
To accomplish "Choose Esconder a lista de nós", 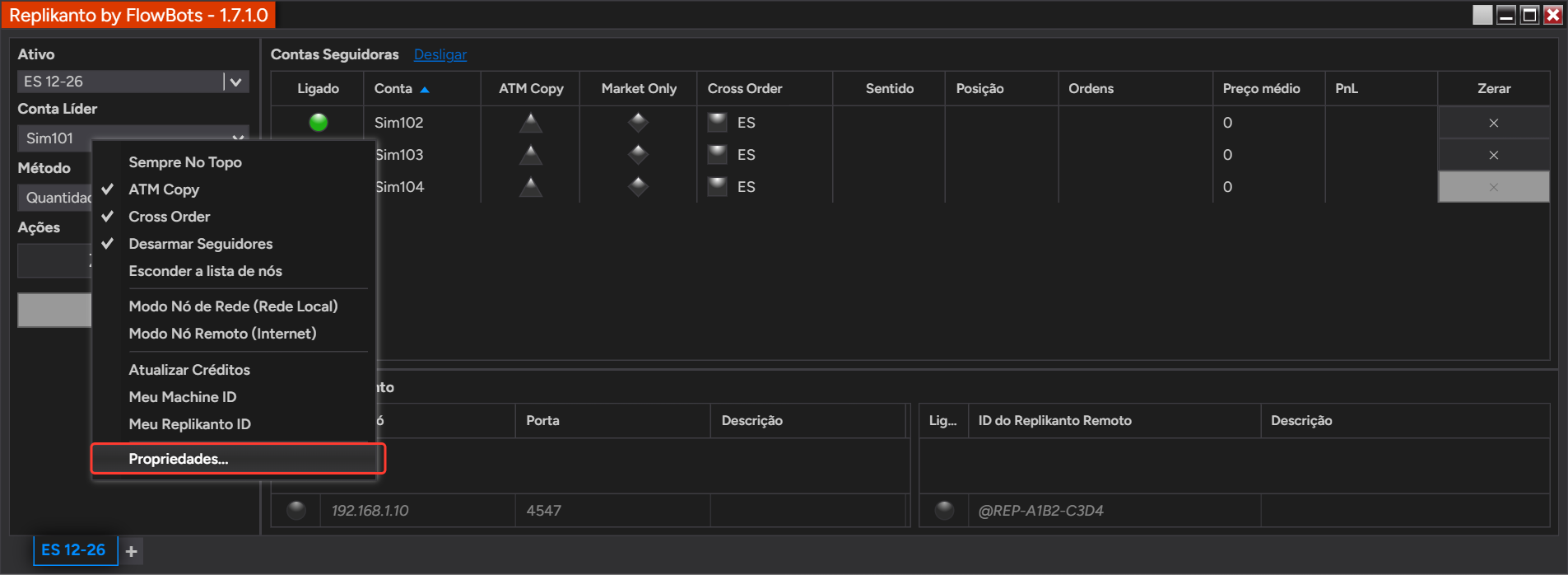I will tap(234, 271).
